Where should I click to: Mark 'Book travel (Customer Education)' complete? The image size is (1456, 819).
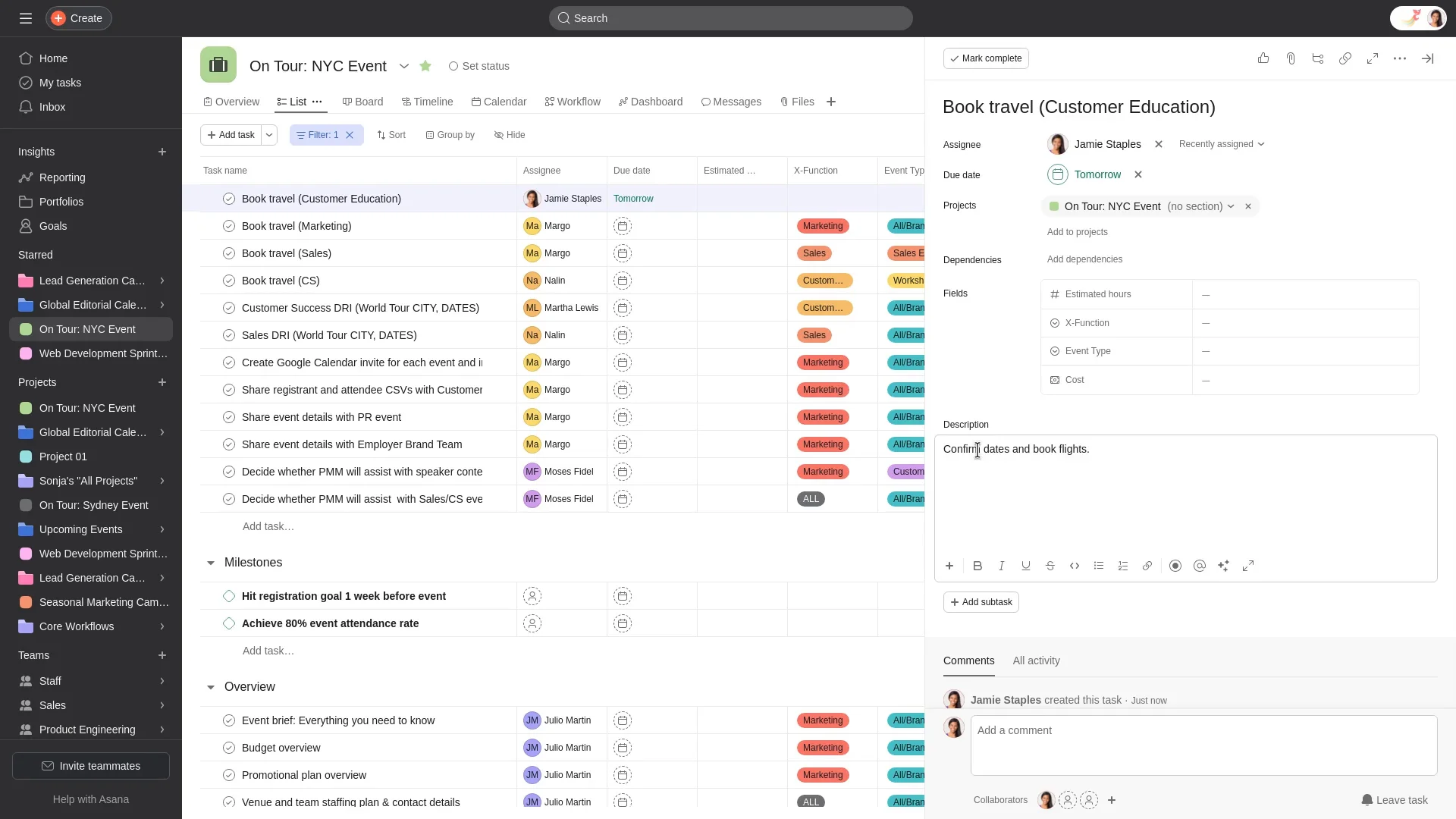985,58
